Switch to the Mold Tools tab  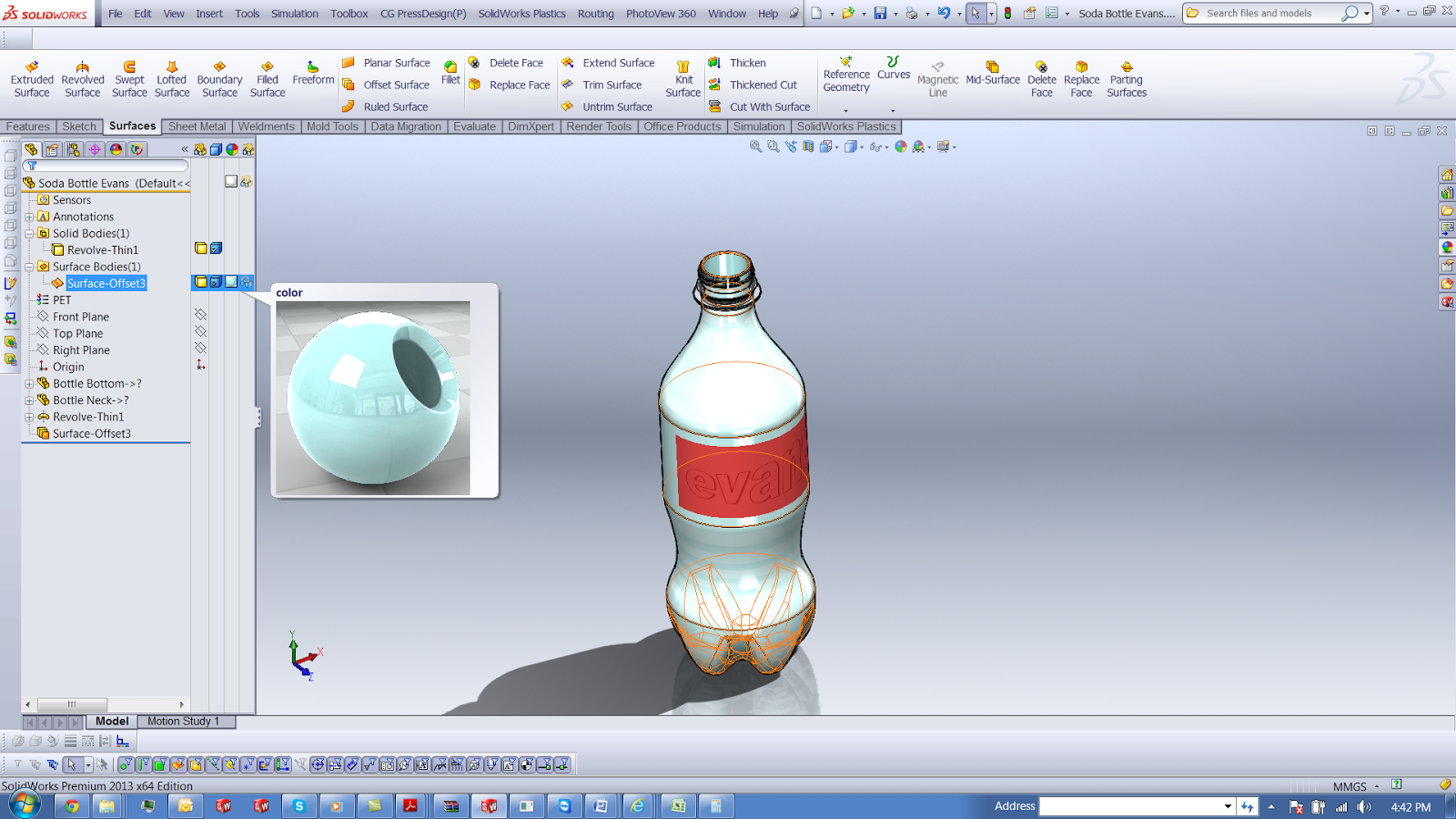333,126
